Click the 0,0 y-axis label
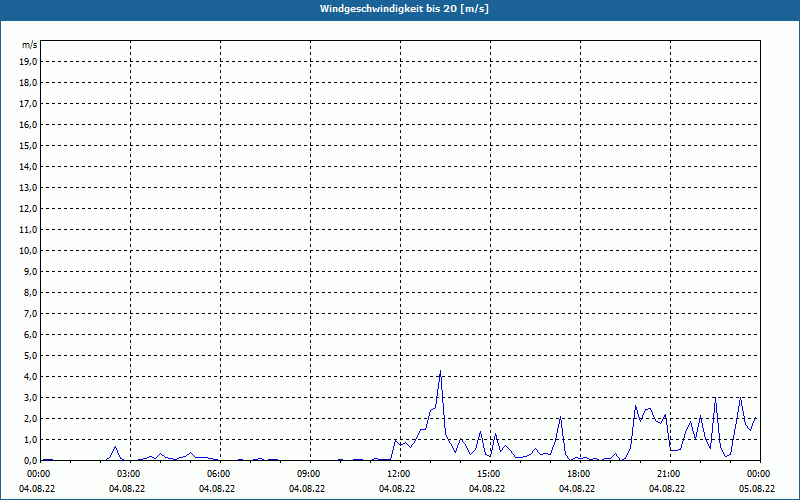Image resolution: width=800 pixels, height=500 pixels. tap(30, 461)
